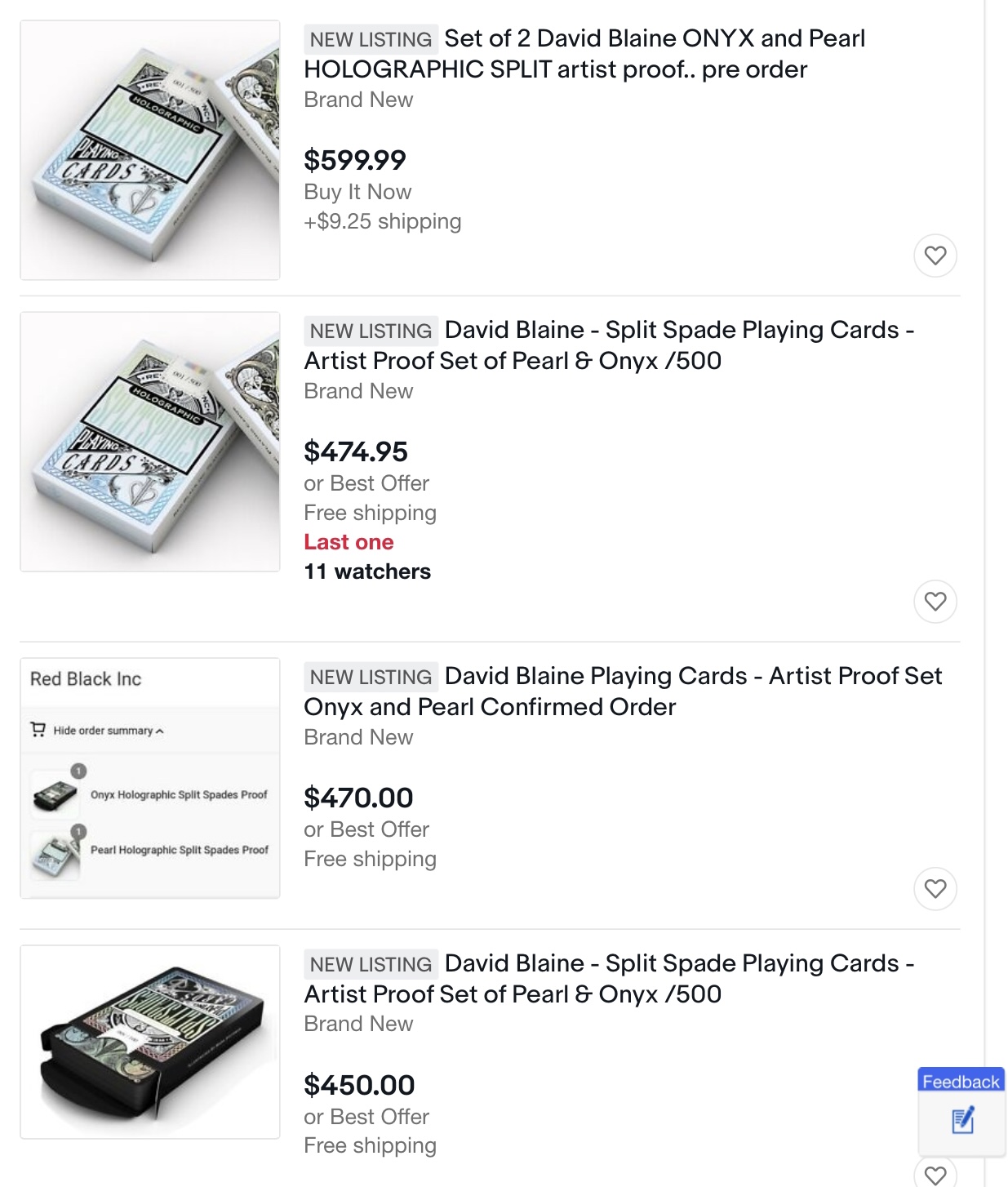Click the $599.99 price
Image resolution: width=1008 pixels, height=1187 pixels.
pyautogui.click(x=354, y=160)
